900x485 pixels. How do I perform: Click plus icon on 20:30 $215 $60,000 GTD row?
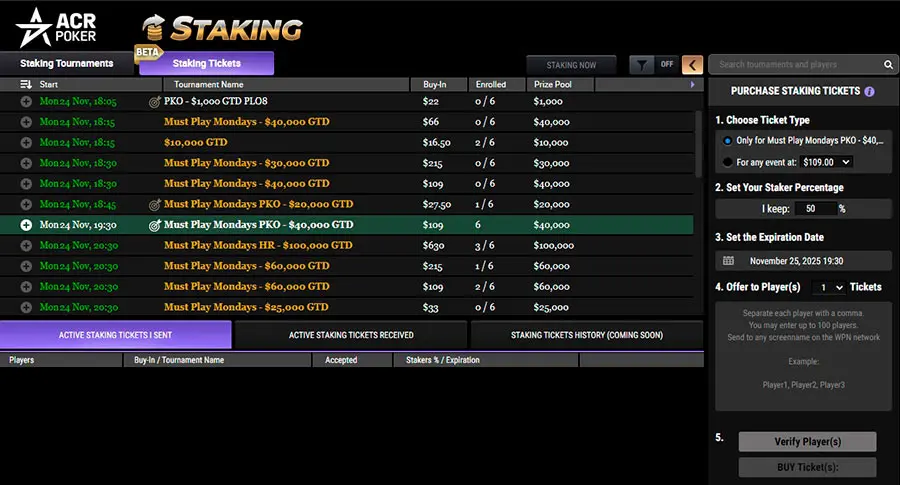click(x=26, y=266)
